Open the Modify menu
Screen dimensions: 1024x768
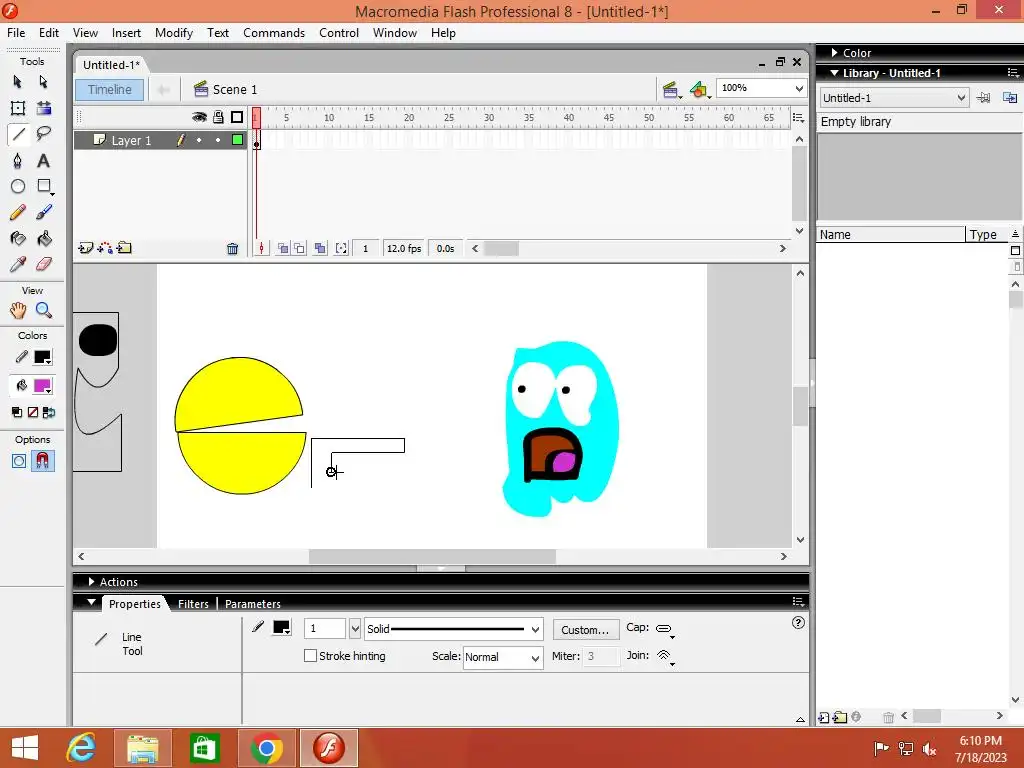click(174, 33)
